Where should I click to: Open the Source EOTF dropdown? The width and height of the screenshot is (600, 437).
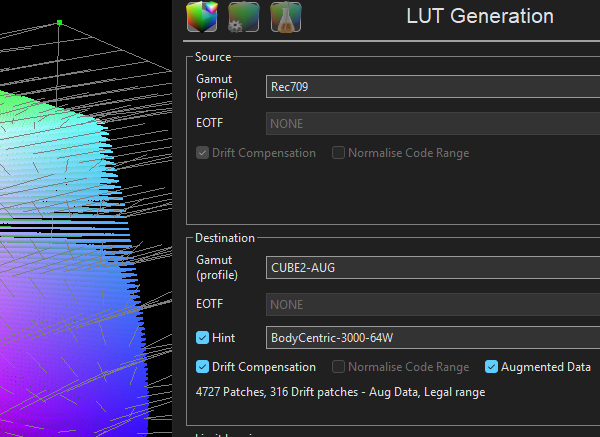coord(432,124)
